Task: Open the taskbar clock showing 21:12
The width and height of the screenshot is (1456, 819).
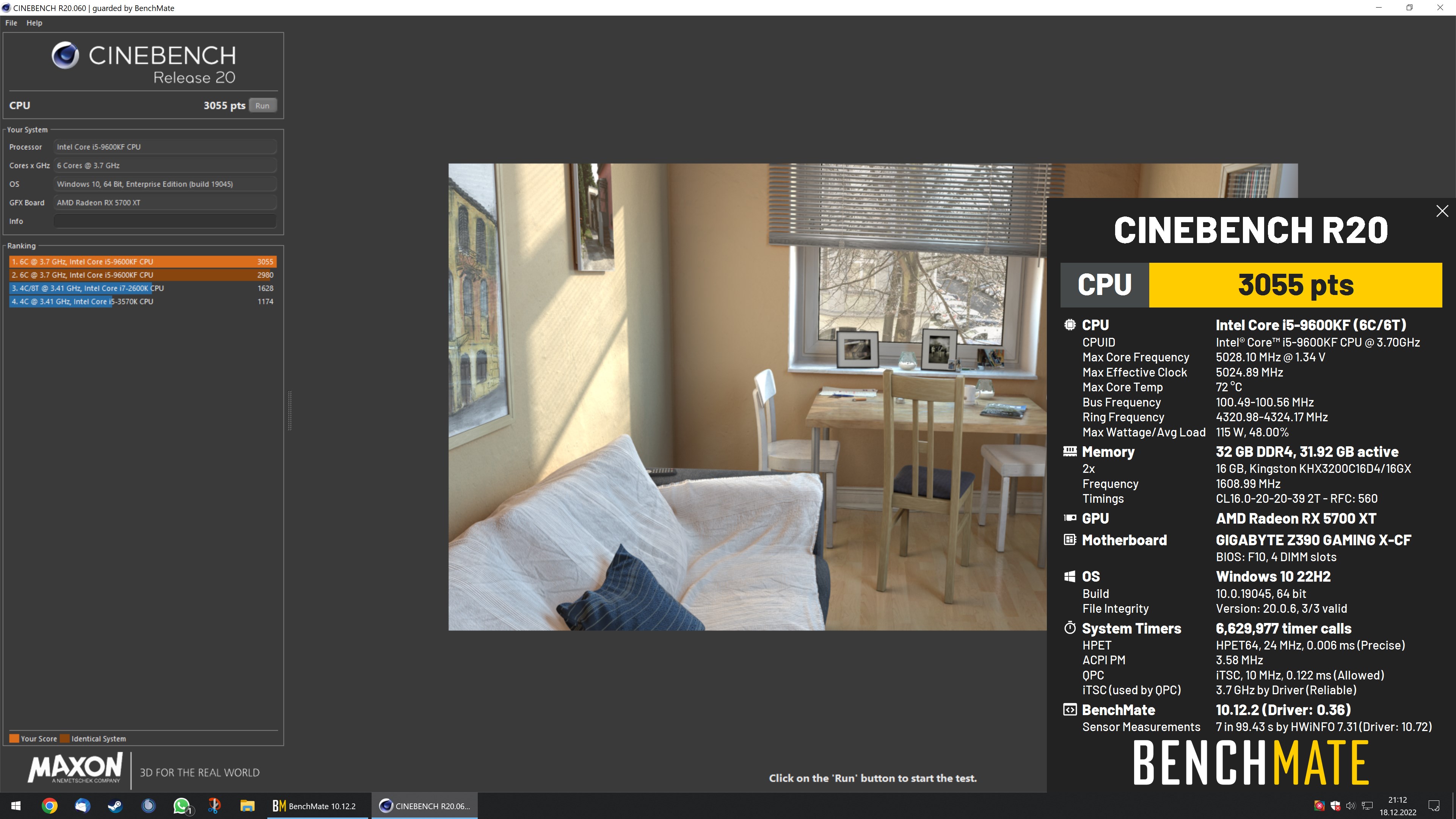Action: 1398,806
